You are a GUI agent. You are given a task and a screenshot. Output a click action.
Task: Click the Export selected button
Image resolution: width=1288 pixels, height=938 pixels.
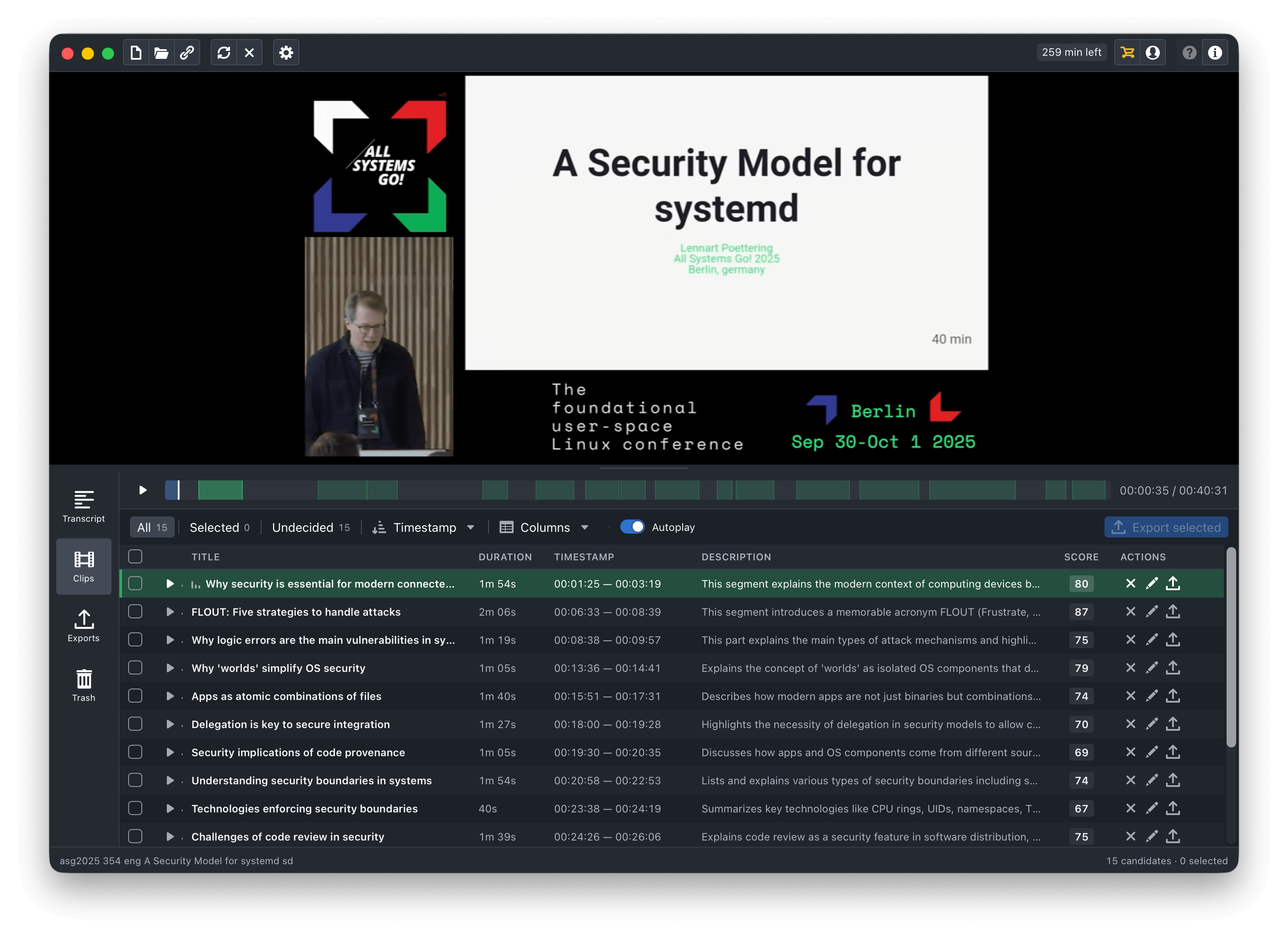[1166, 528]
